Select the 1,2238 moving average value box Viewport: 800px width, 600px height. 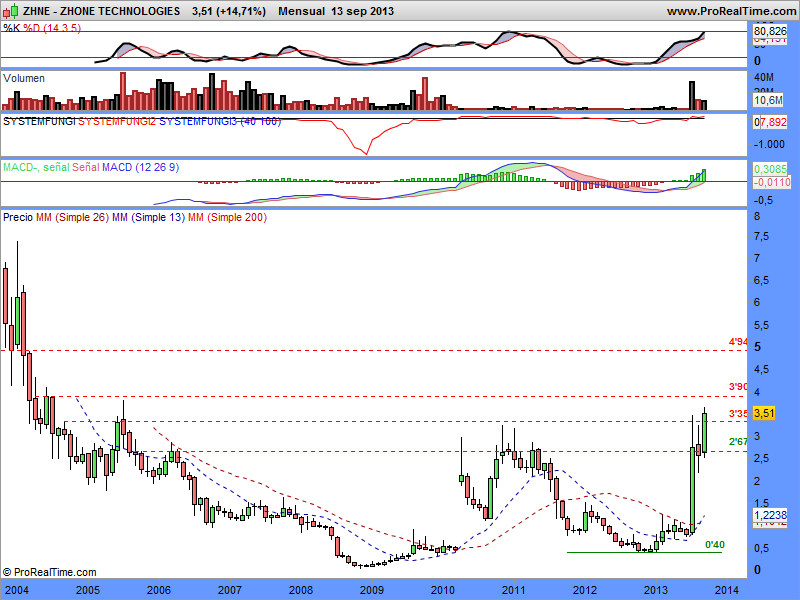pyautogui.click(x=770, y=515)
